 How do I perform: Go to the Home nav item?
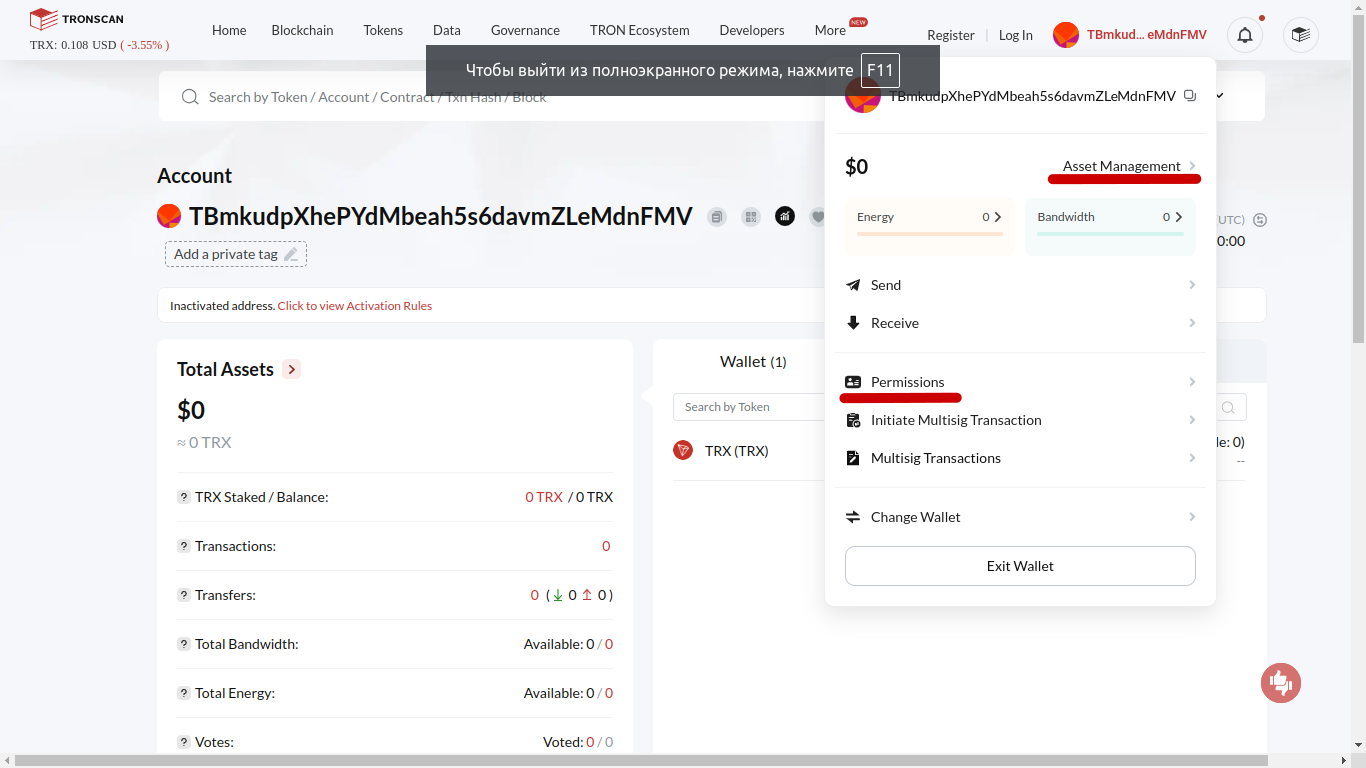click(x=229, y=30)
